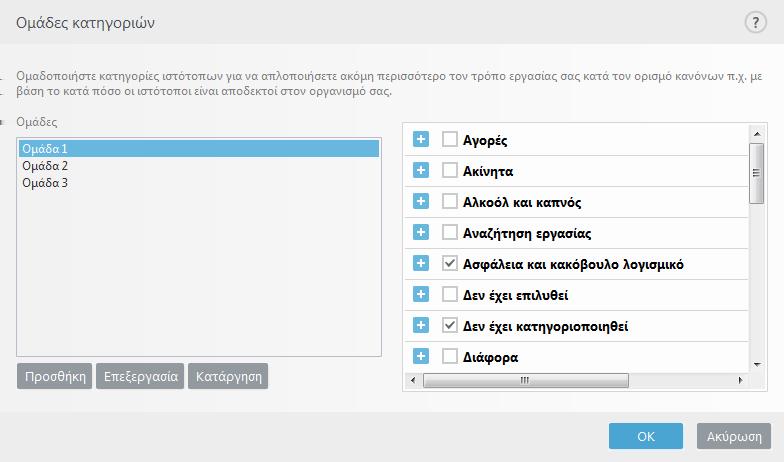The image size is (784, 462).
Task: Expand Ασφάλεια και κακόβουλο λογισμικό plus icon
Action: tap(420, 263)
